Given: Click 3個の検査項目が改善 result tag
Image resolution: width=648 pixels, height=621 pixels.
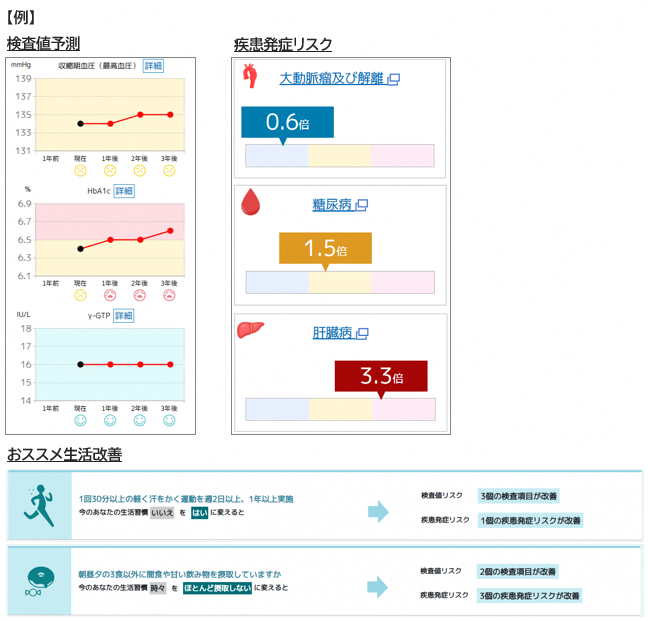Looking at the screenshot, I should pyautogui.click(x=519, y=496).
